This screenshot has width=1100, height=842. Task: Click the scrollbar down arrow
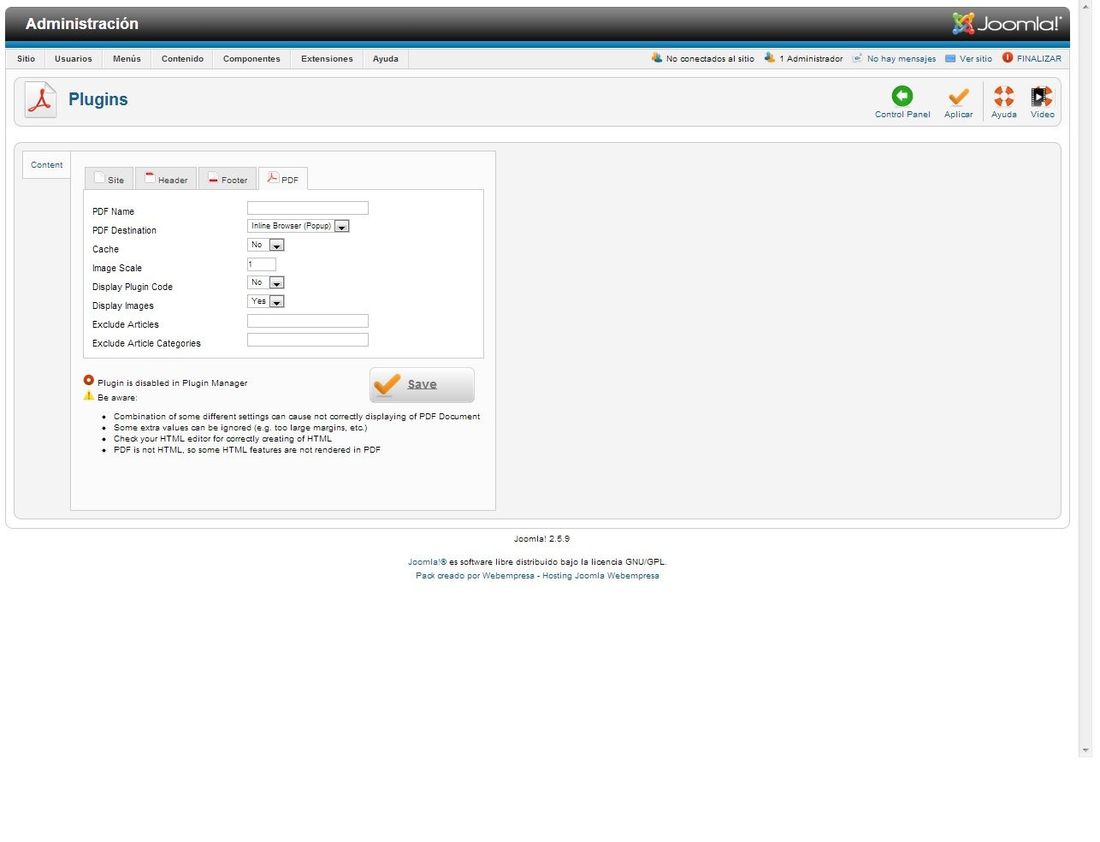[x=1086, y=750]
